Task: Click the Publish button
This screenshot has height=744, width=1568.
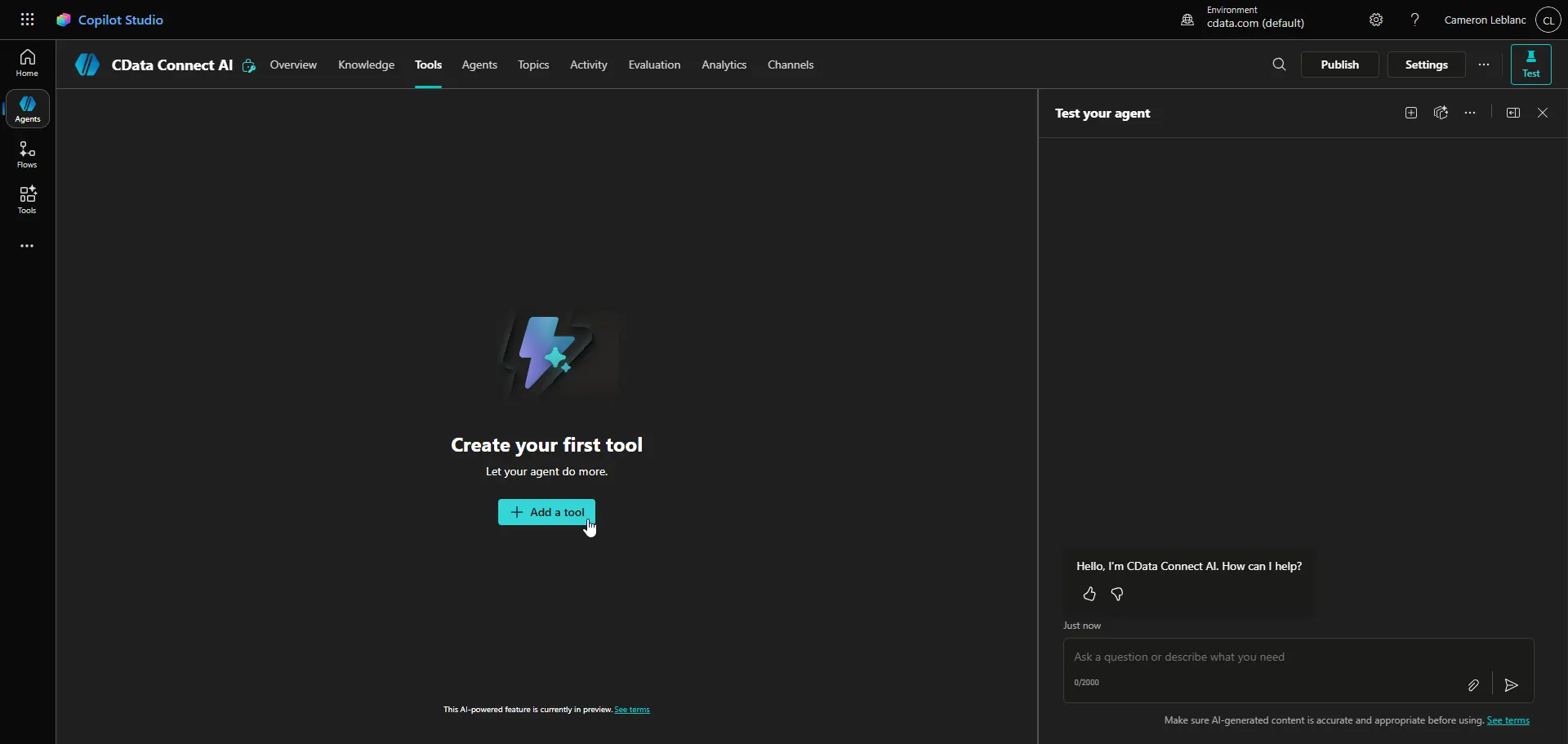Action: pyautogui.click(x=1339, y=65)
